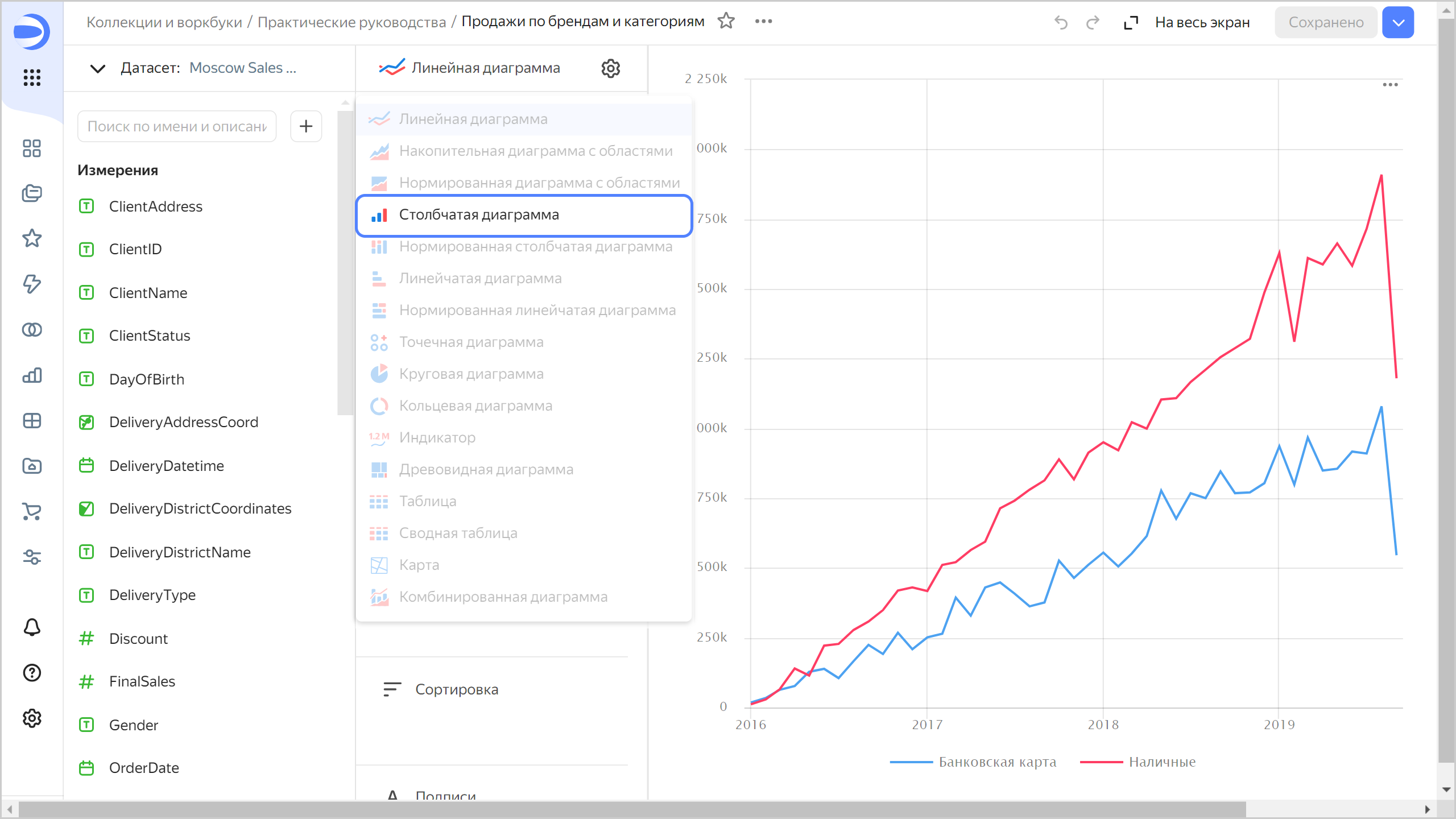Open Линейная диаграмма chart type selector

pos(485,68)
